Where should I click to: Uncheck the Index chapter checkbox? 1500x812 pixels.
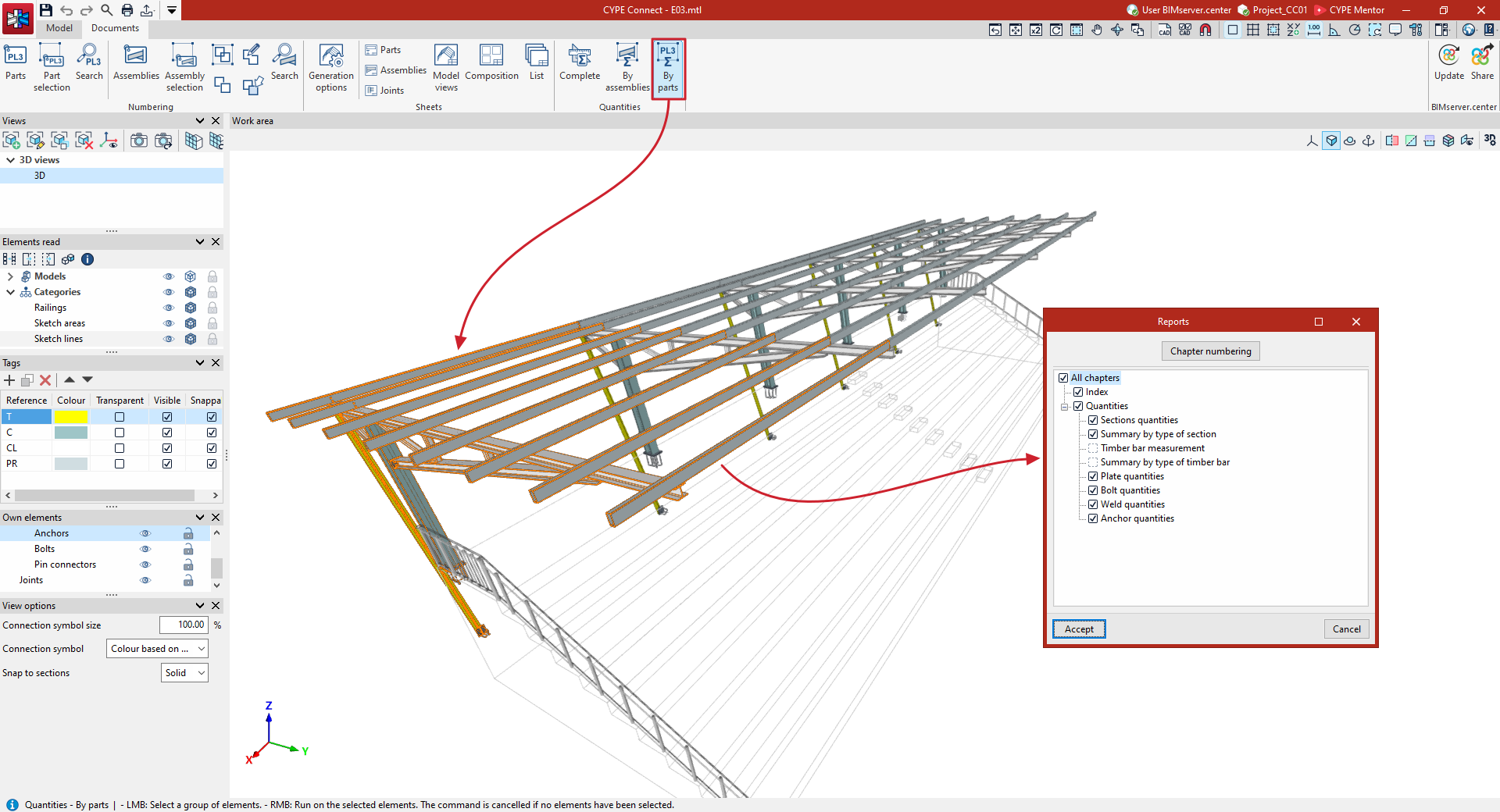pos(1078,392)
